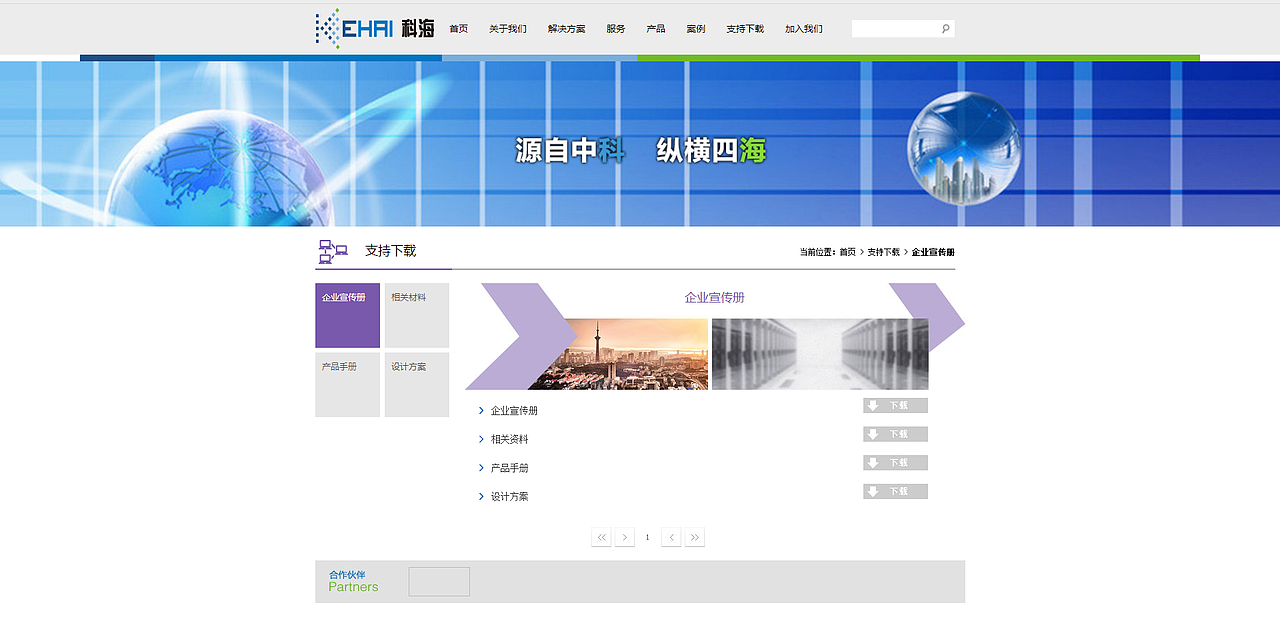Open the 产品 menu item

pyautogui.click(x=656, y=29)
